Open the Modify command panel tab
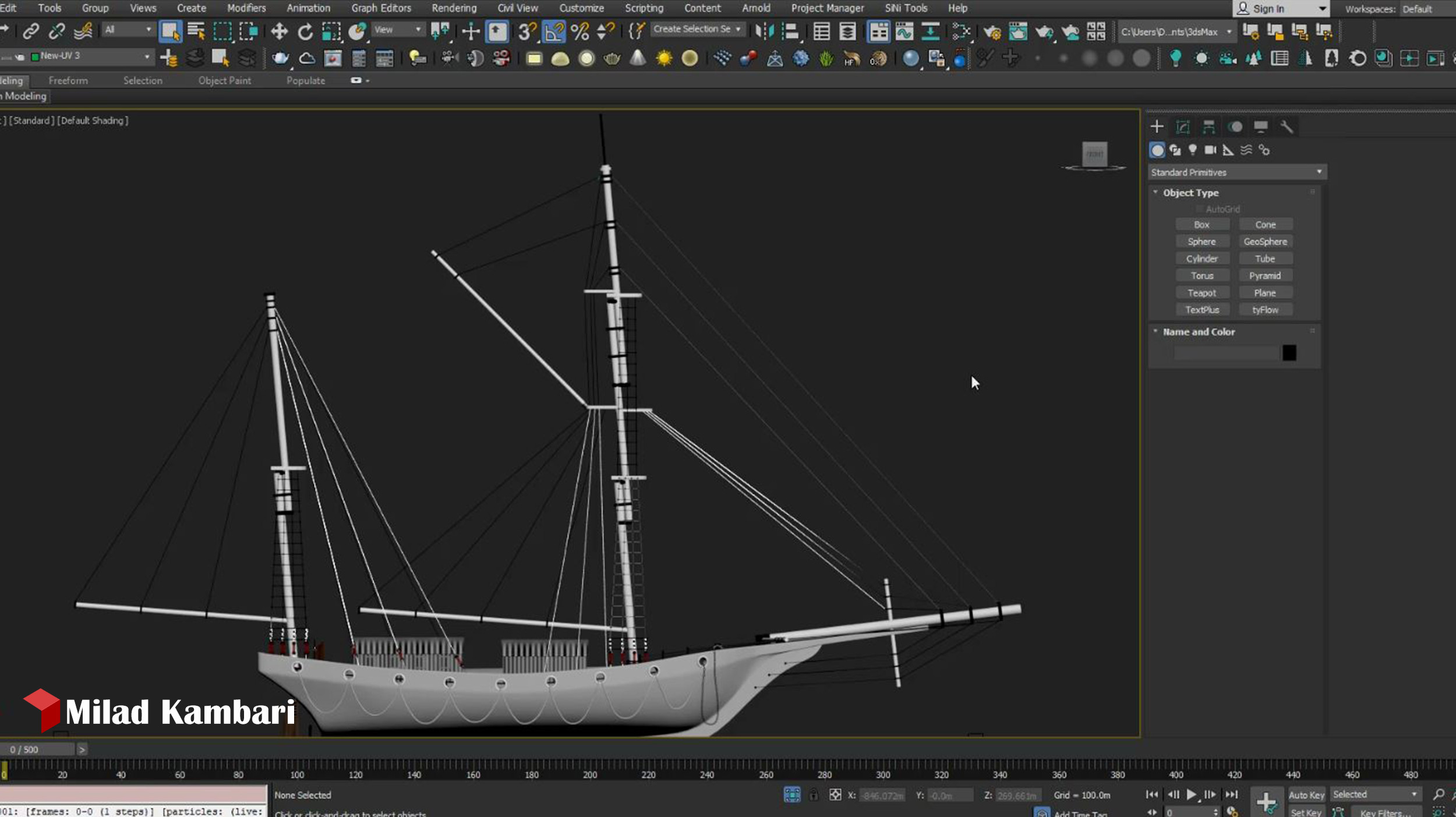 pos(1182,126)
